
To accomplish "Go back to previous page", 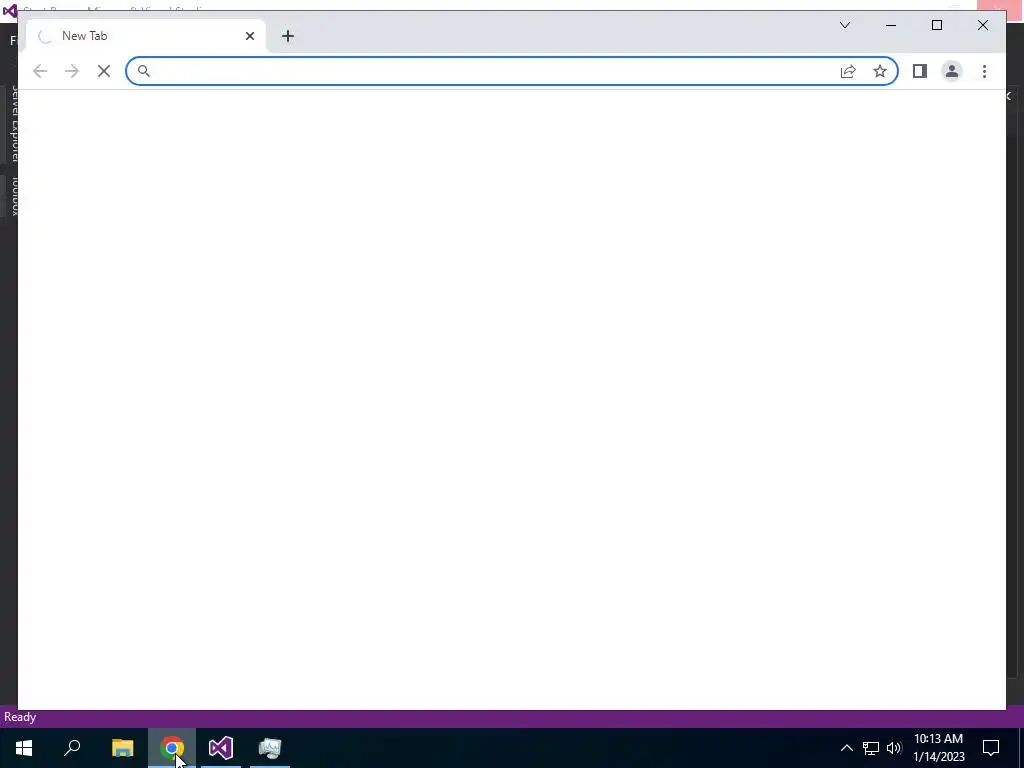I will (x=40, y=71).
